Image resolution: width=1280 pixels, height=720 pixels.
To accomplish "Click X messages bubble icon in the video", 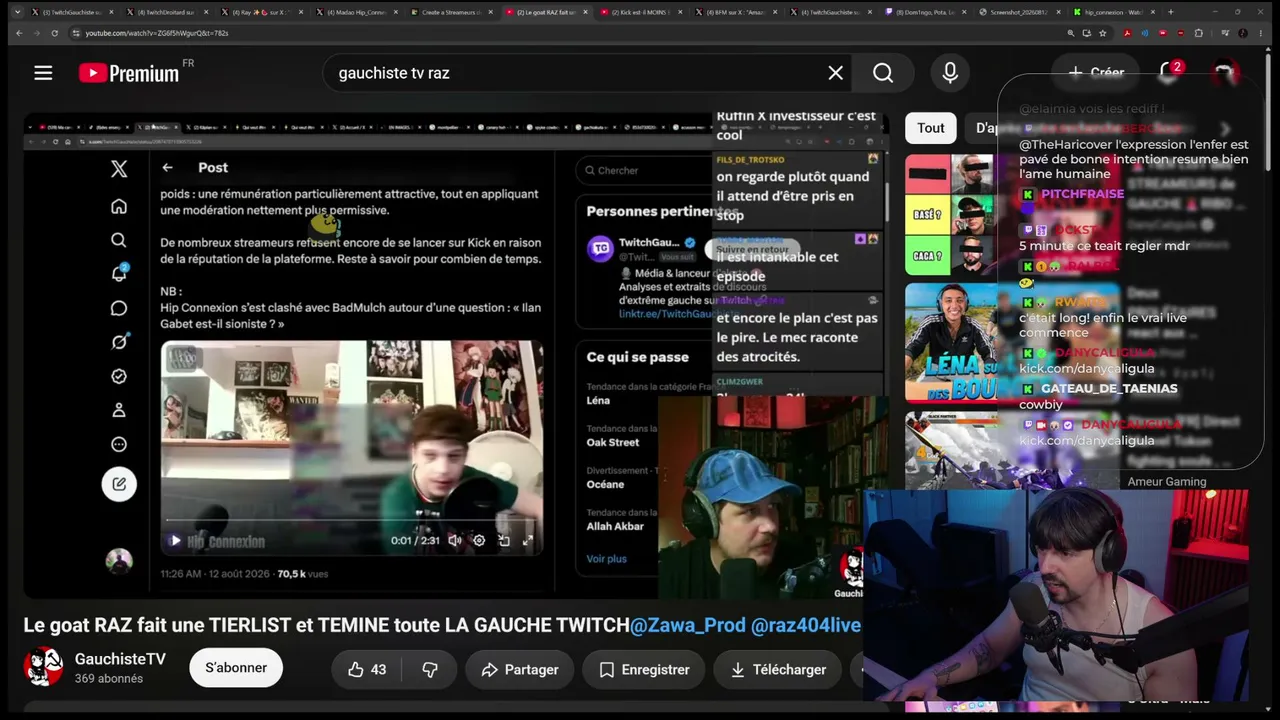I will click(119, 308).
